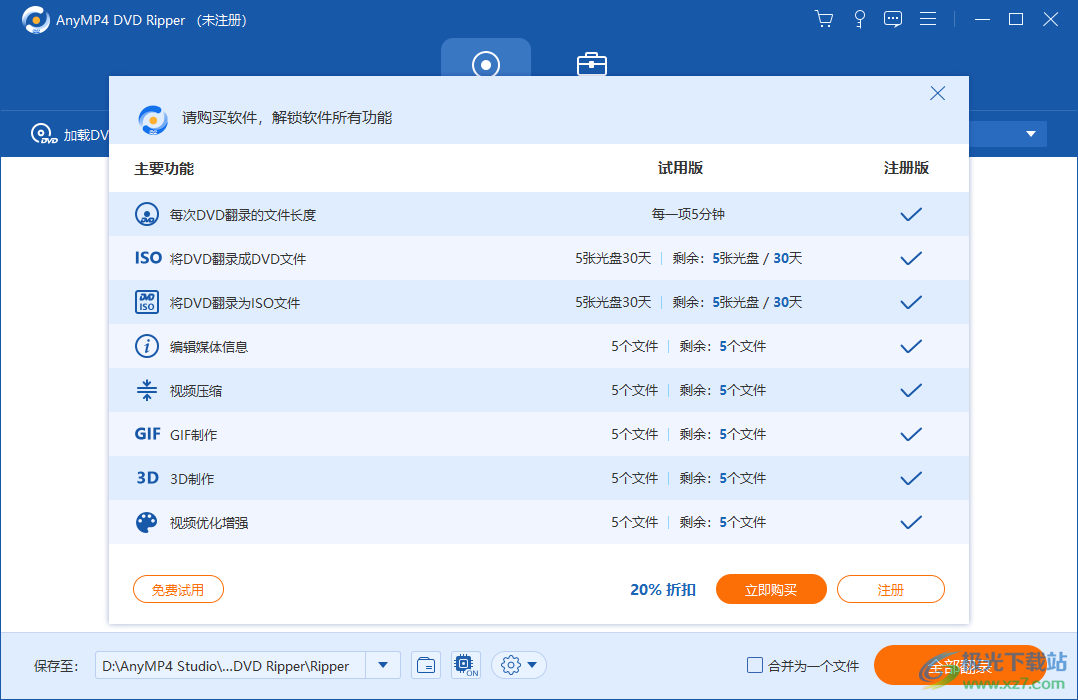Click the DVD rip length feature icon

pyautogui.click(x=146, y=215)
